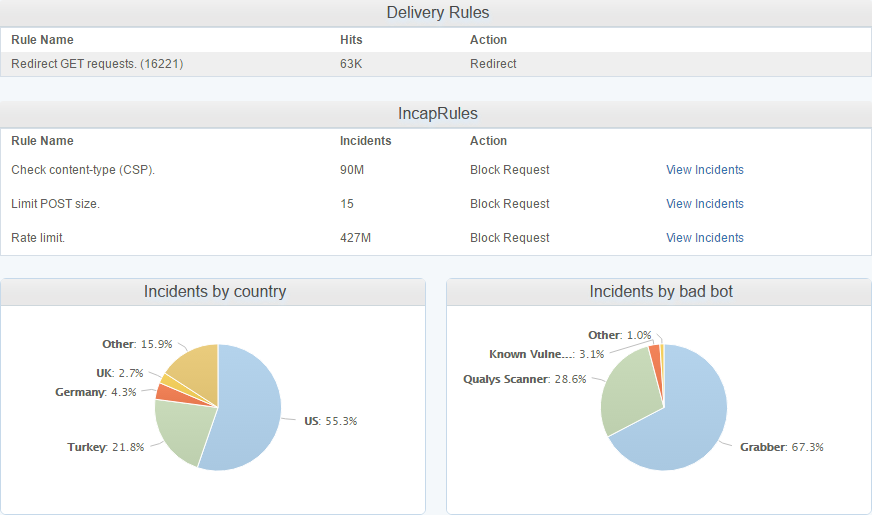Click the Redirect GET requests rule row
This screenshot has width=872, height=515.
pos(97,64)
